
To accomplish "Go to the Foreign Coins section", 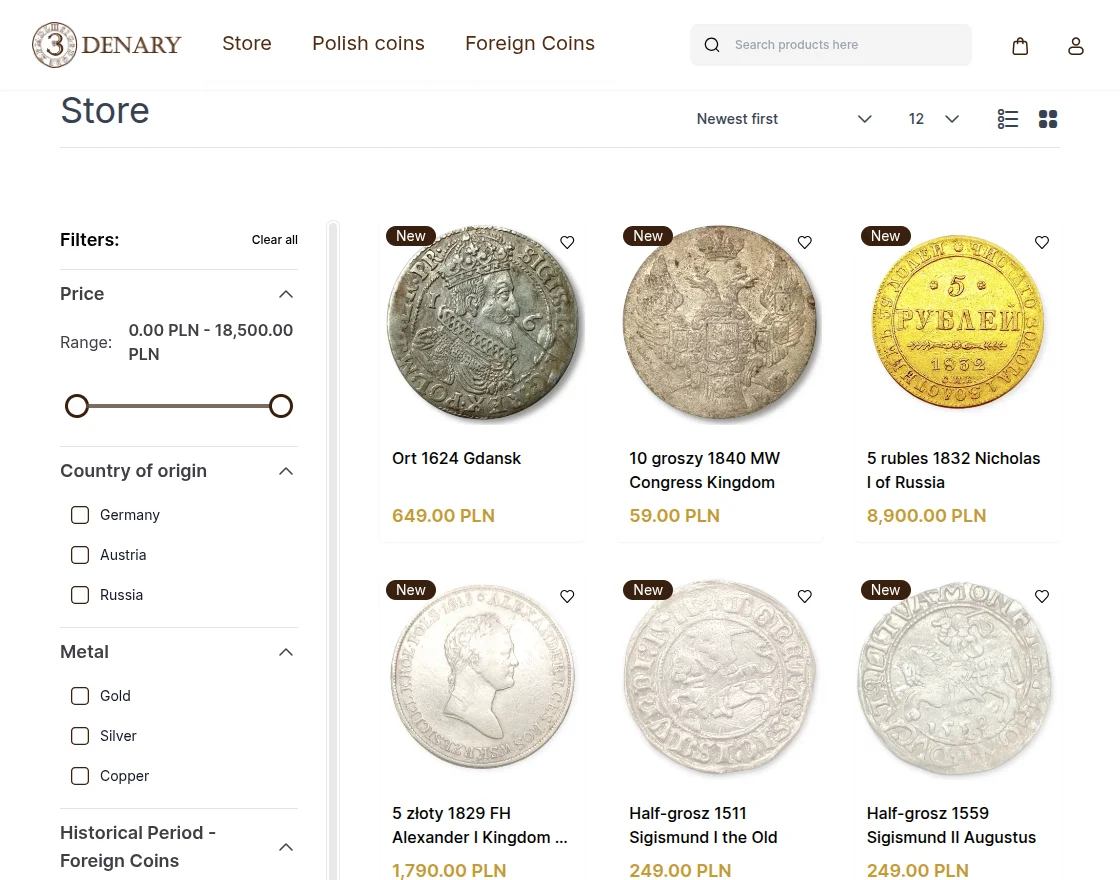I will click(x=530, y=43).
